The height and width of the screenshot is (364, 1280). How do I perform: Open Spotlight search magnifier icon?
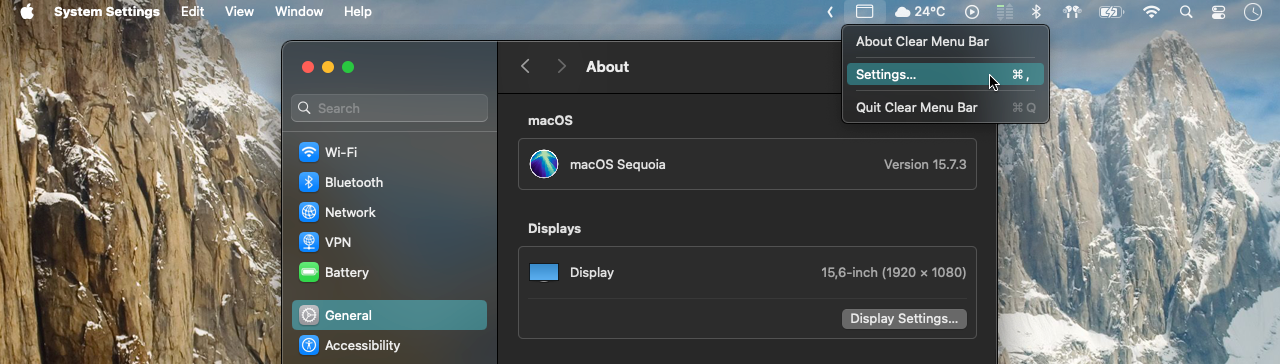tap(1186, 12)
